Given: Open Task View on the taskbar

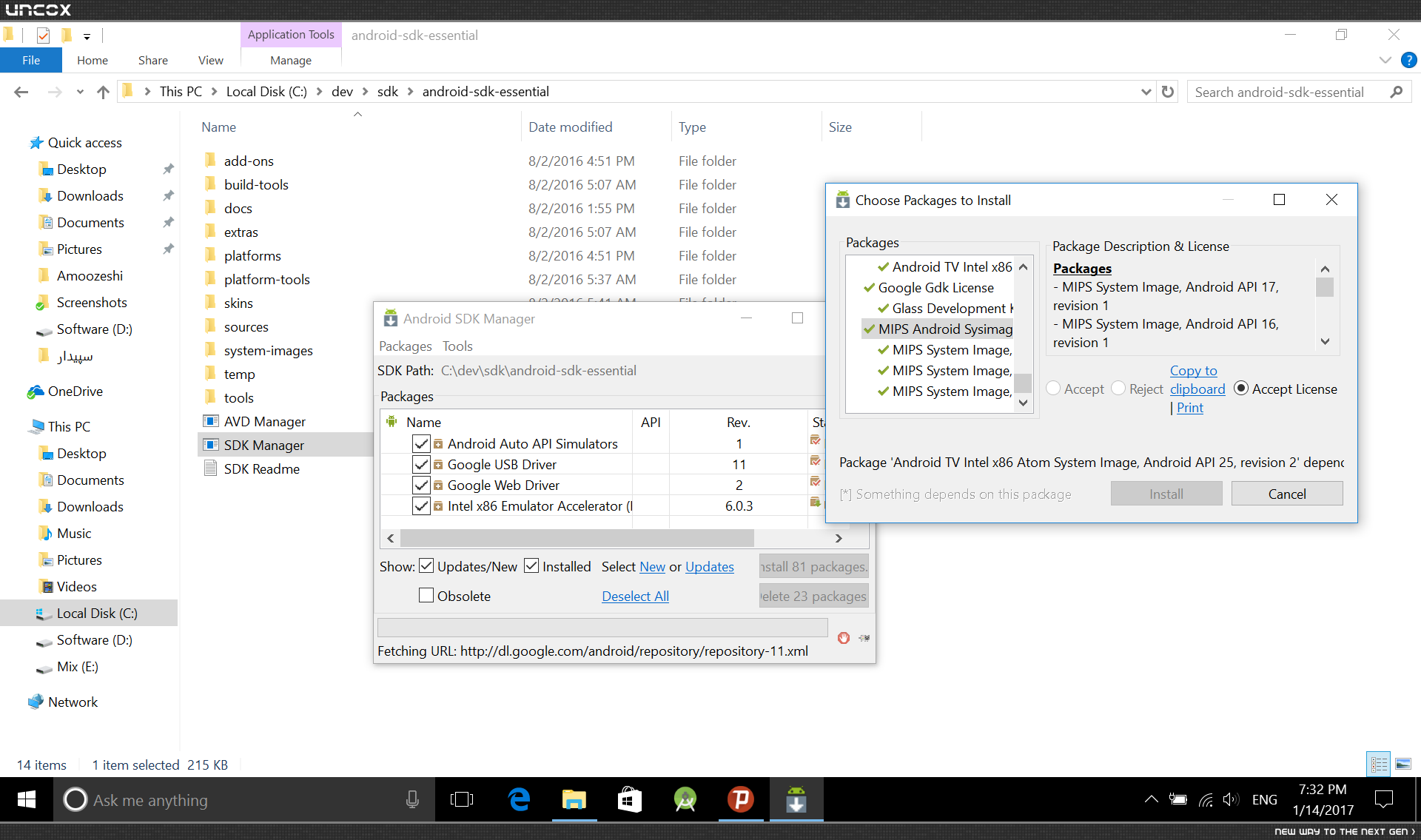Looking at the screenshot, I should pos(462,800).
